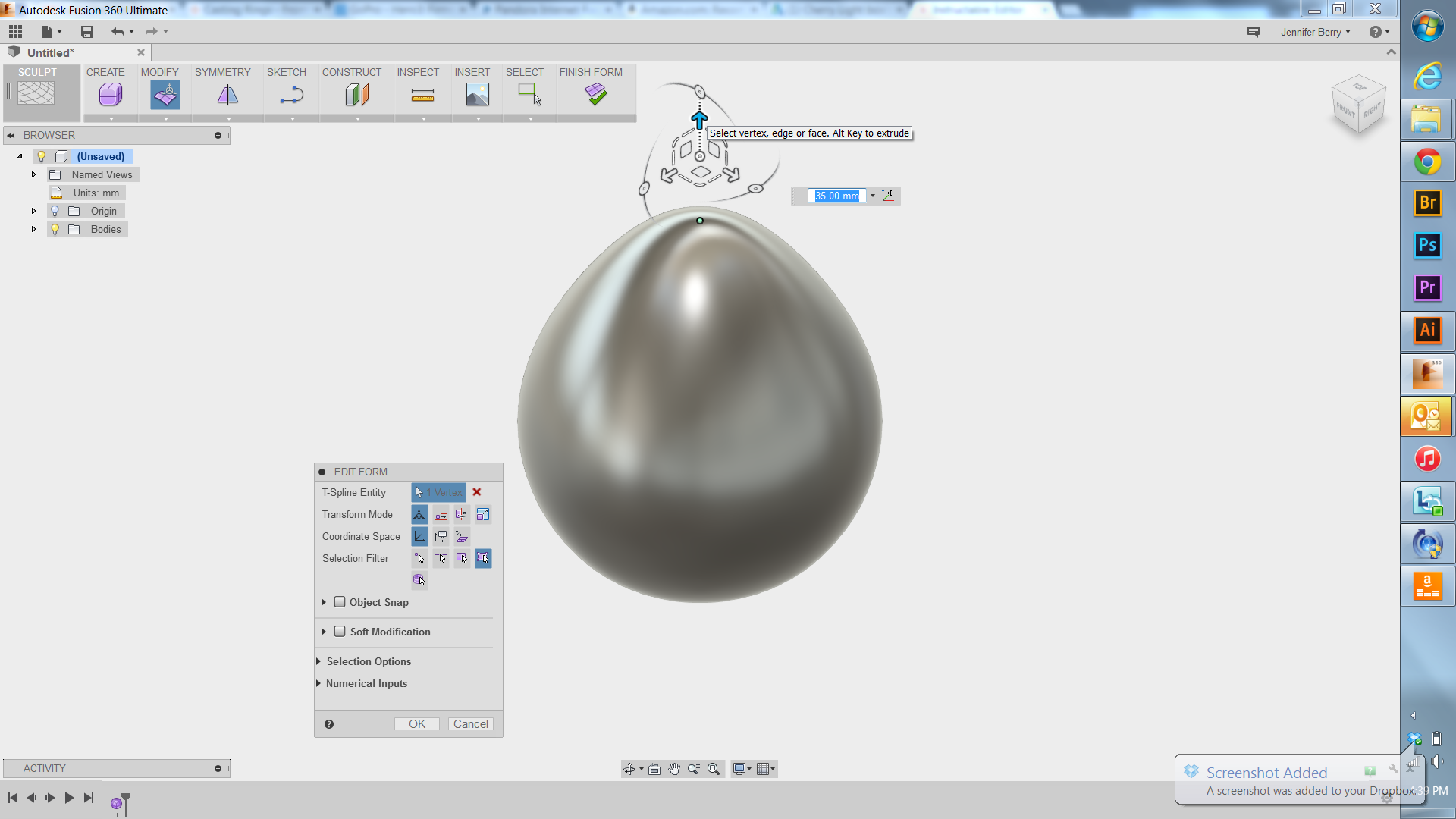The width and height of the screenshot is (1456, 819).
Task: Activate the Pan tool in the navigation bar
Action: pyautogui.click(x=674, y=768)
